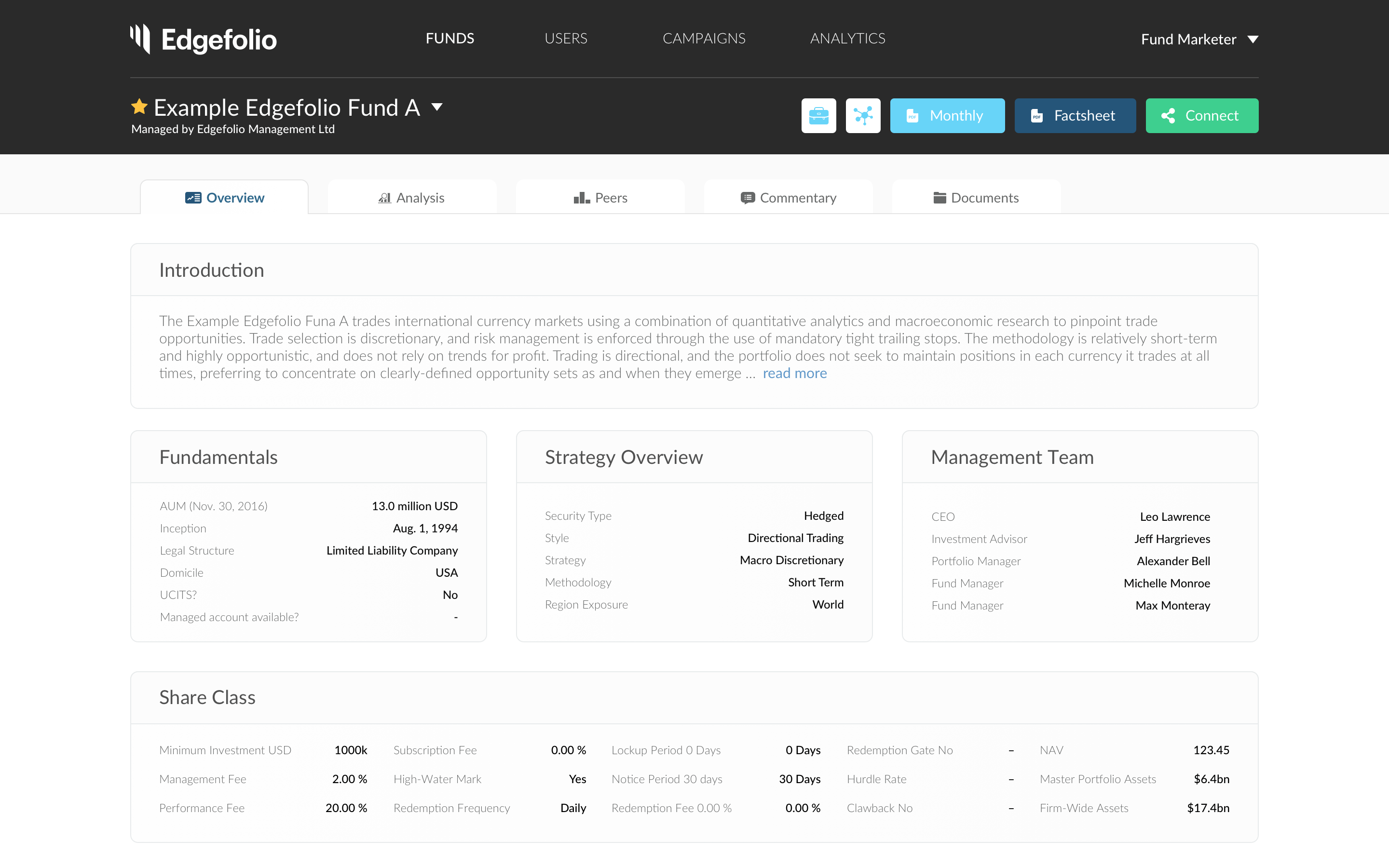The height and width of the screenshot is (868, 1389).
Task: Click the NAV value 123.45
Action: [1211, 750]
